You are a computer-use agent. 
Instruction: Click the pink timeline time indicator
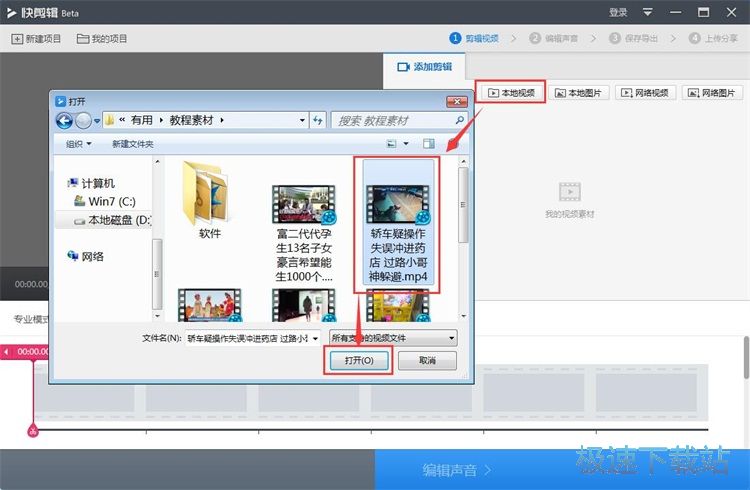click(25, 352)
